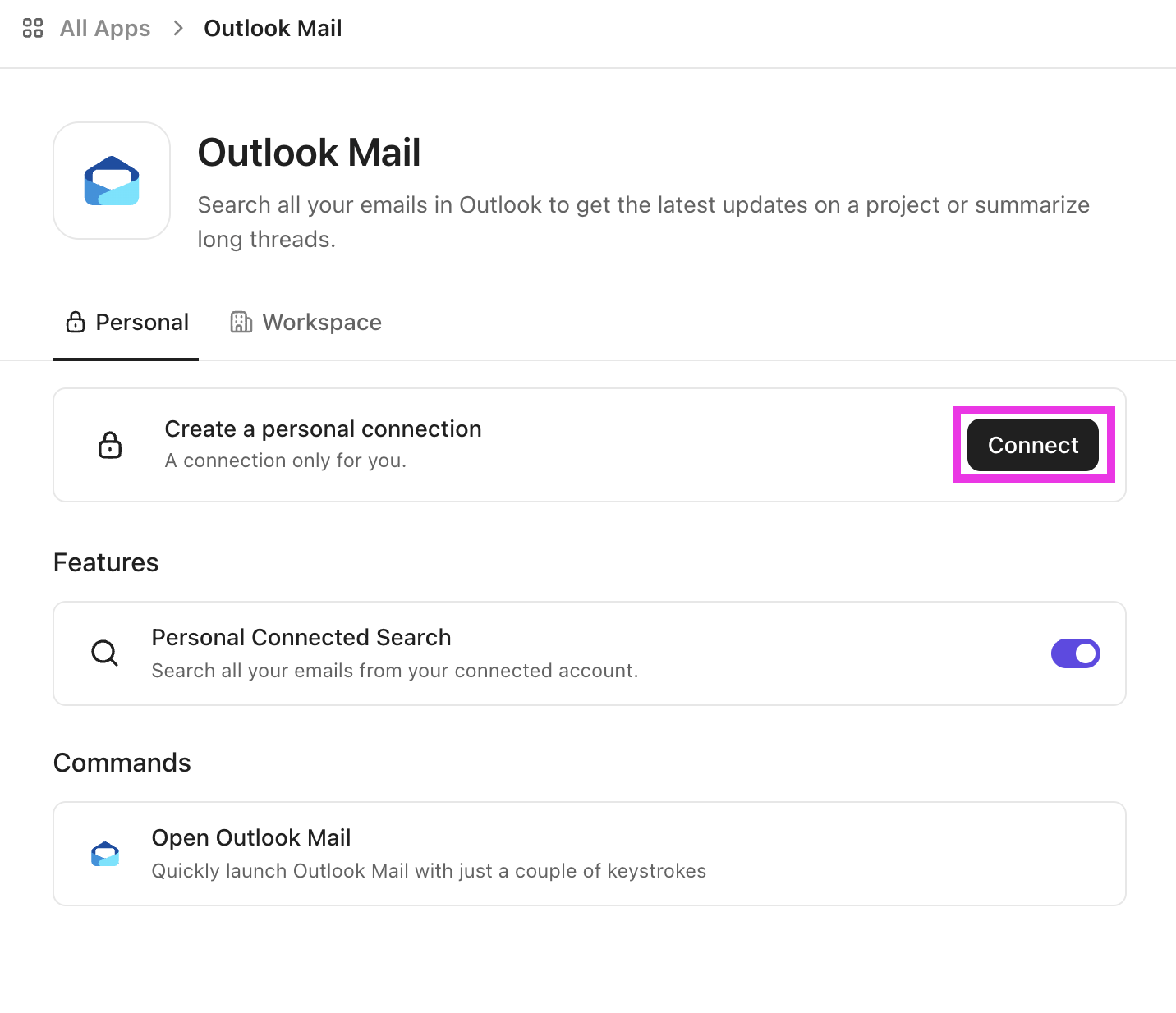Select the magnifying glass search icon
The image size is (1176, 1013).
tap(104, 653)
